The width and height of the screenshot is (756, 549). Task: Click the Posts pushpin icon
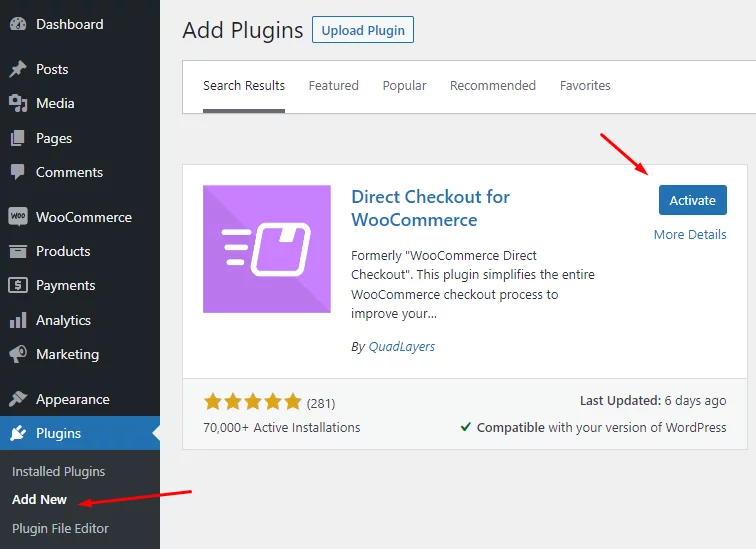[x=18, y=69]
